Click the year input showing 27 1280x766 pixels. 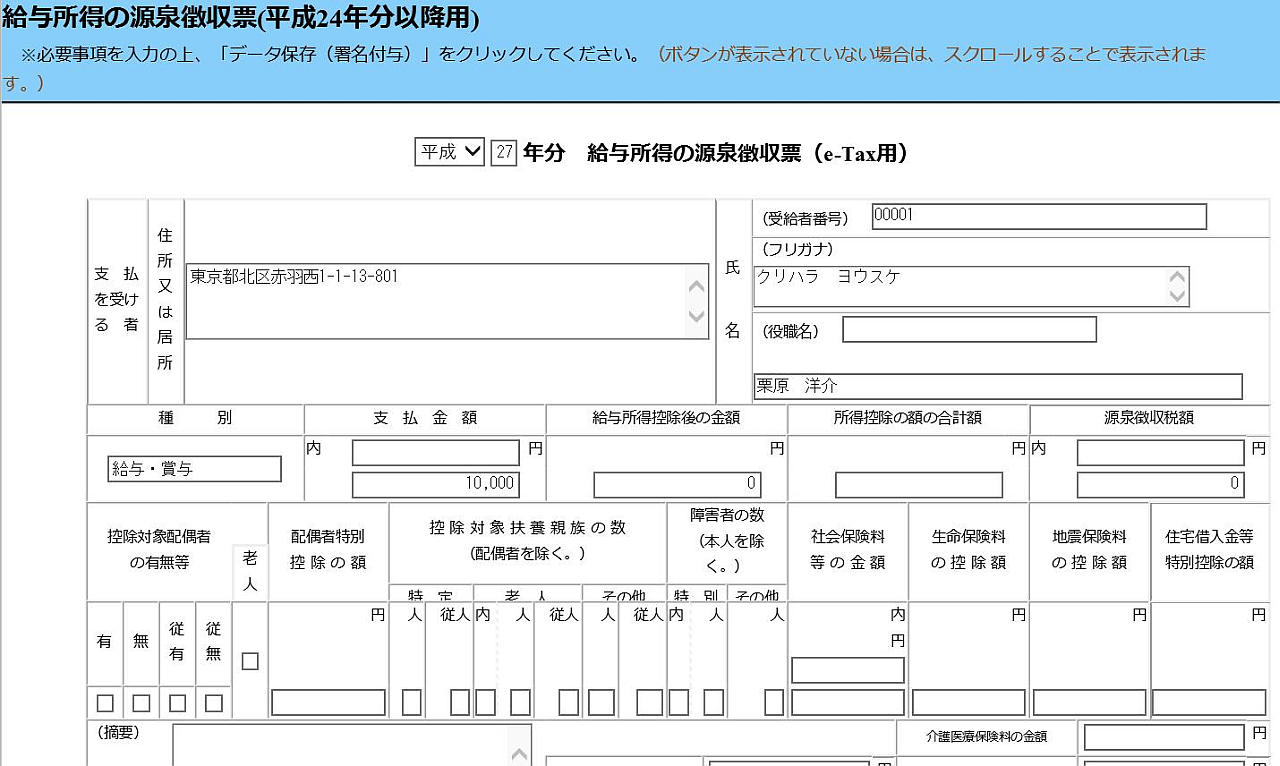[505, 152]
